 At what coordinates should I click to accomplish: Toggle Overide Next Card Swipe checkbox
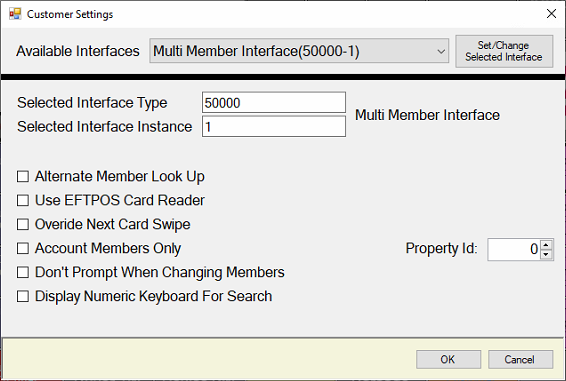click(x=23, y=224)
